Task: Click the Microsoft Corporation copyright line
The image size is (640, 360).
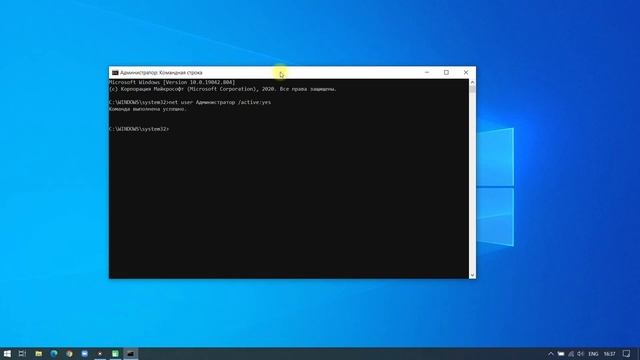Action: [223, 89]
